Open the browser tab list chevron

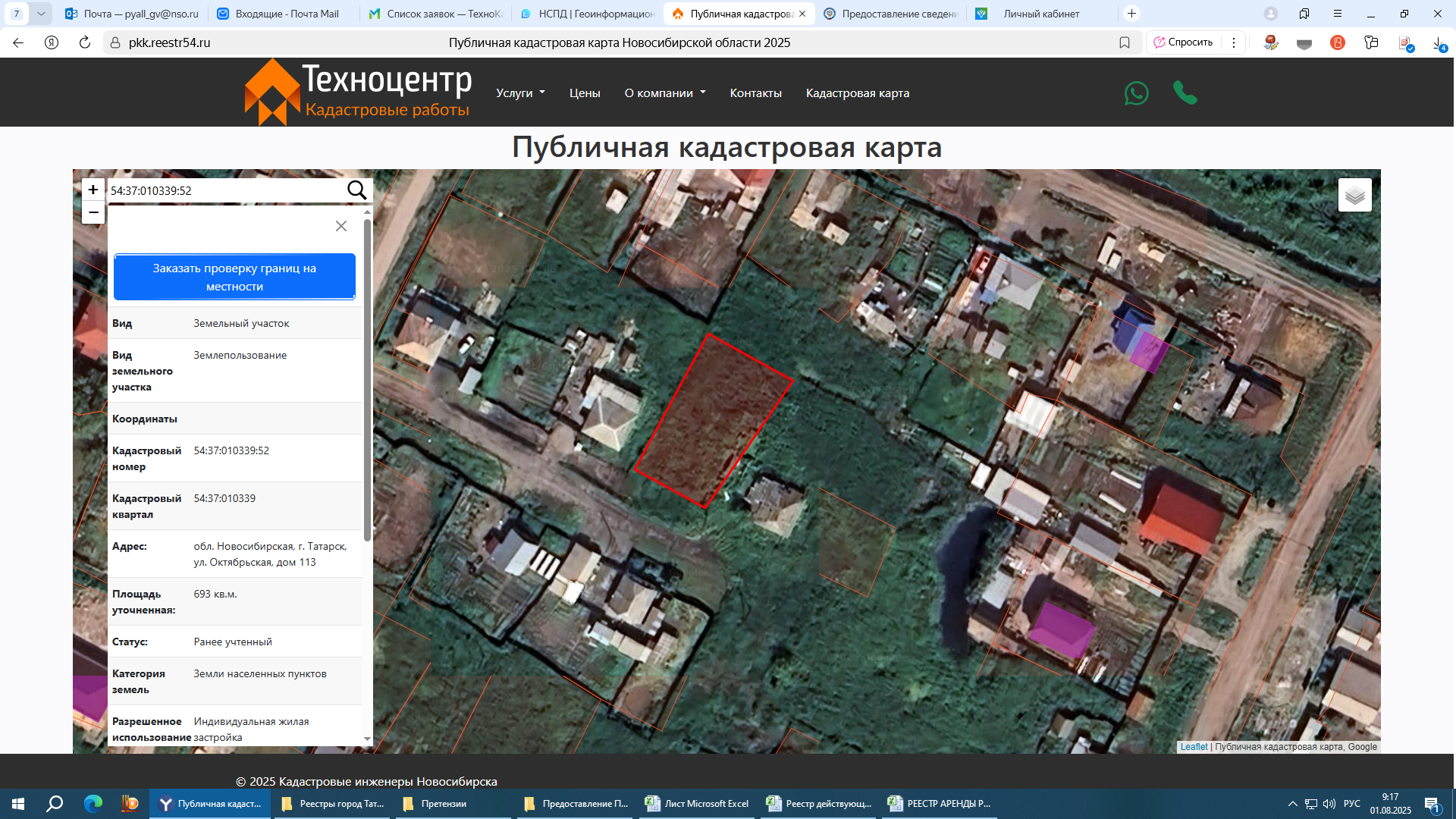(41, 14)
